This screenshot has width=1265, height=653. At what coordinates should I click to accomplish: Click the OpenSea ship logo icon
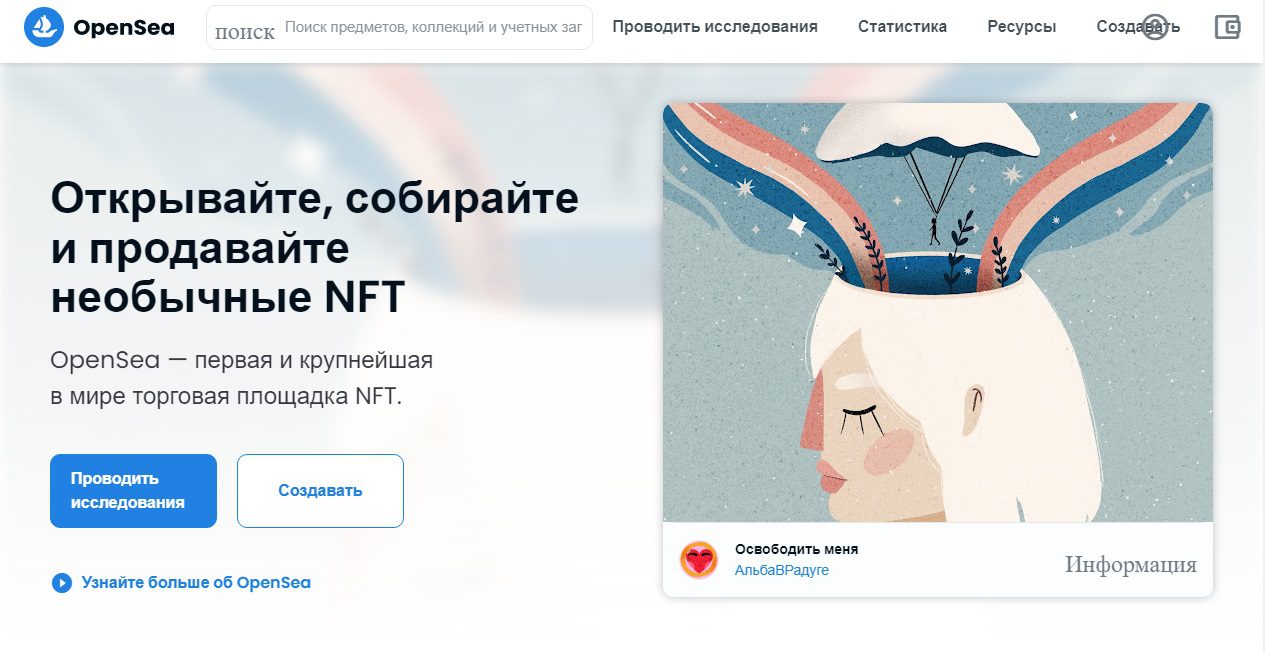click(x=44, y=28)
